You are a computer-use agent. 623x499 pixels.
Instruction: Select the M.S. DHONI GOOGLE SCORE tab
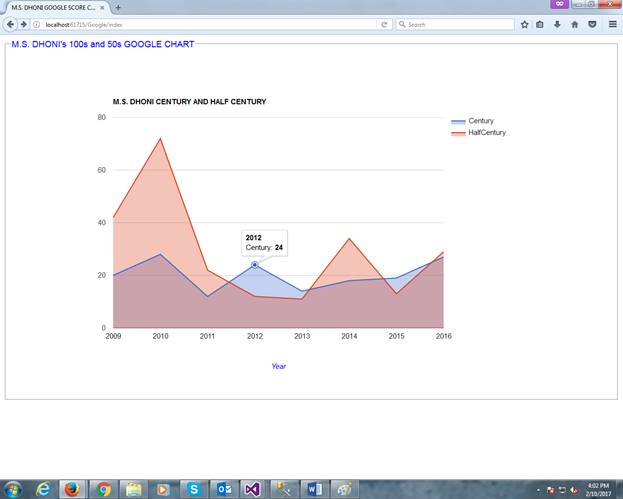56,8
